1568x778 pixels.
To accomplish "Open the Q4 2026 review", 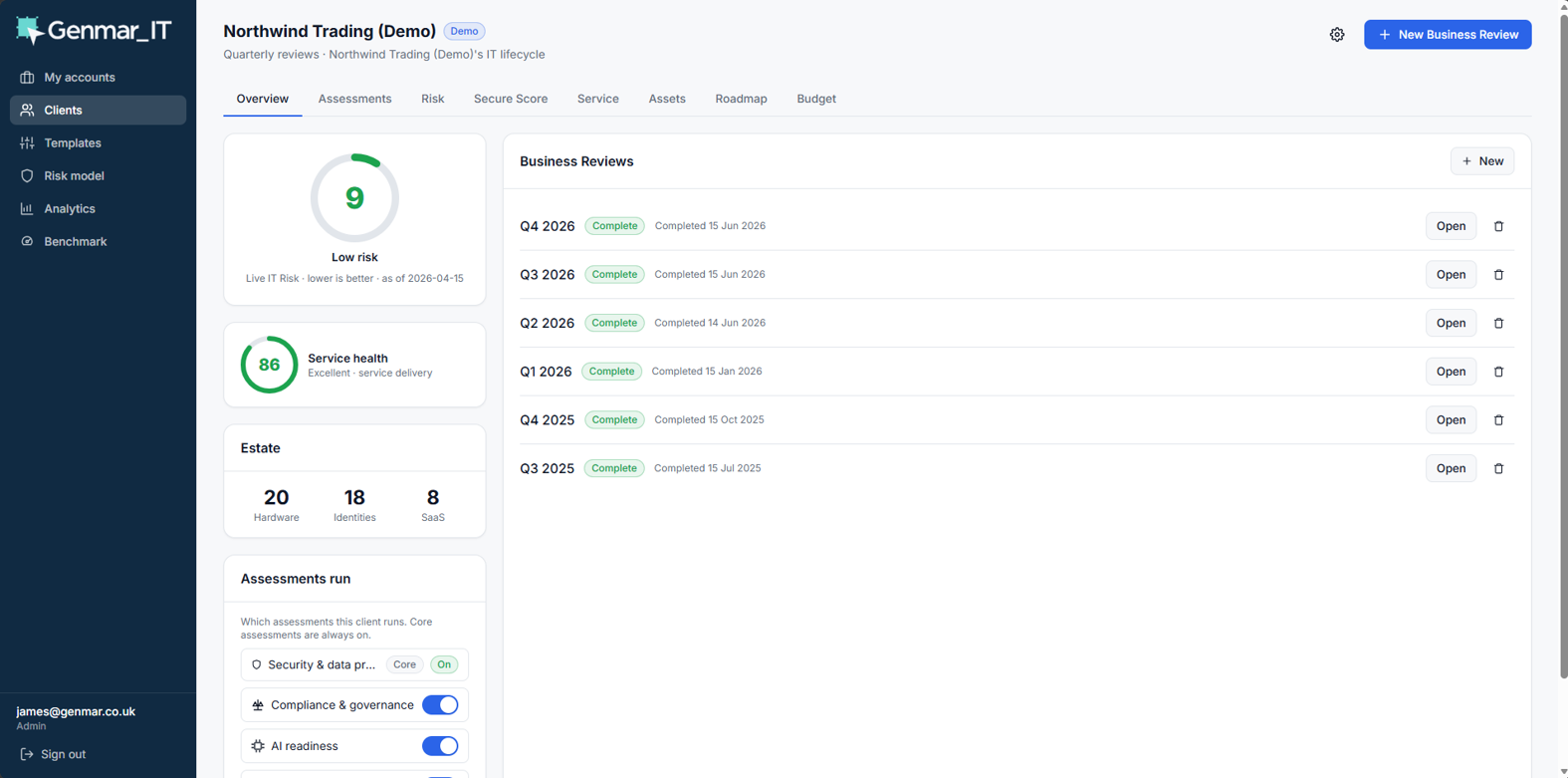I will coord(1451,226).
